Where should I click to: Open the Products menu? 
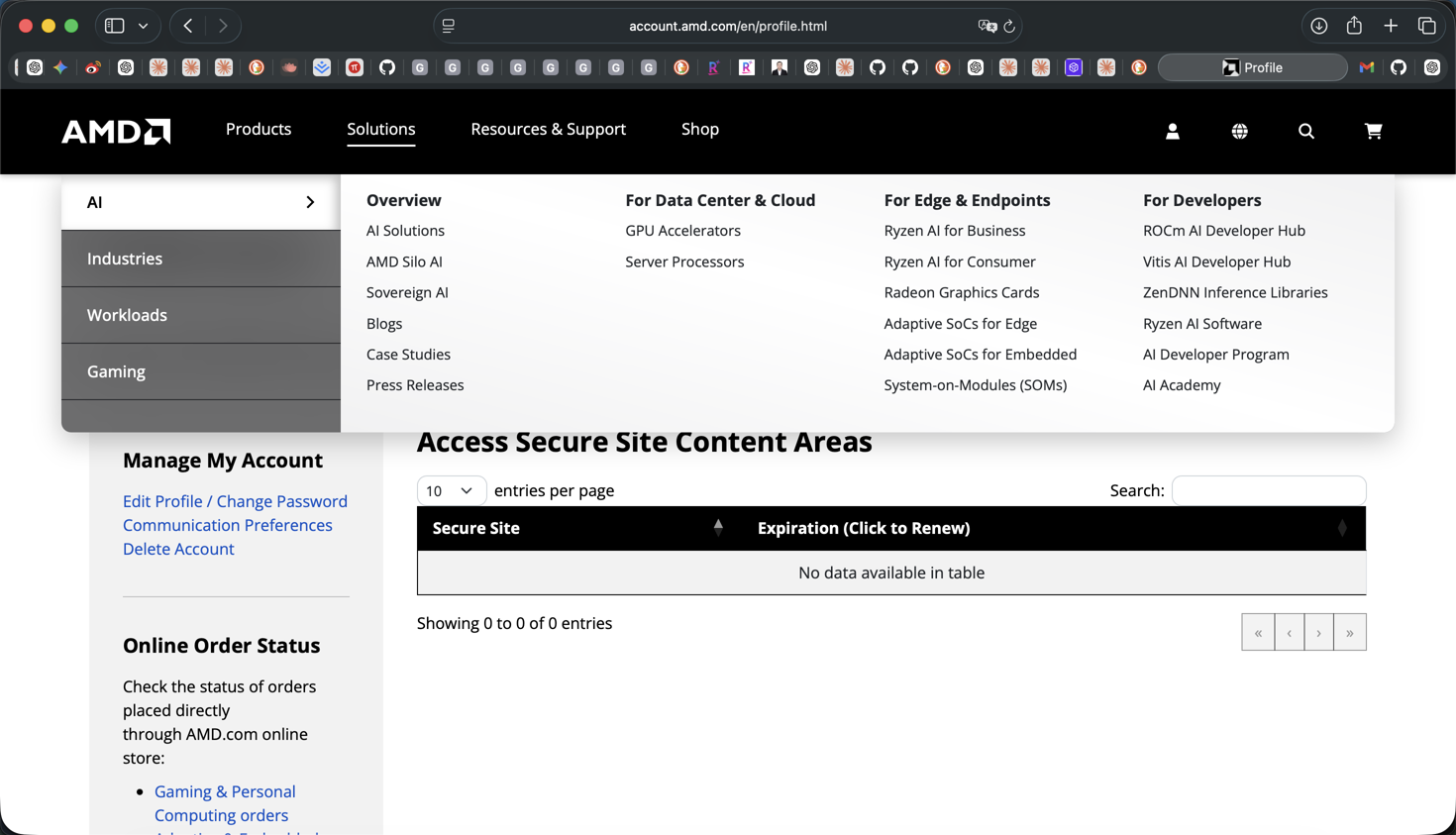tap(259, 129)
